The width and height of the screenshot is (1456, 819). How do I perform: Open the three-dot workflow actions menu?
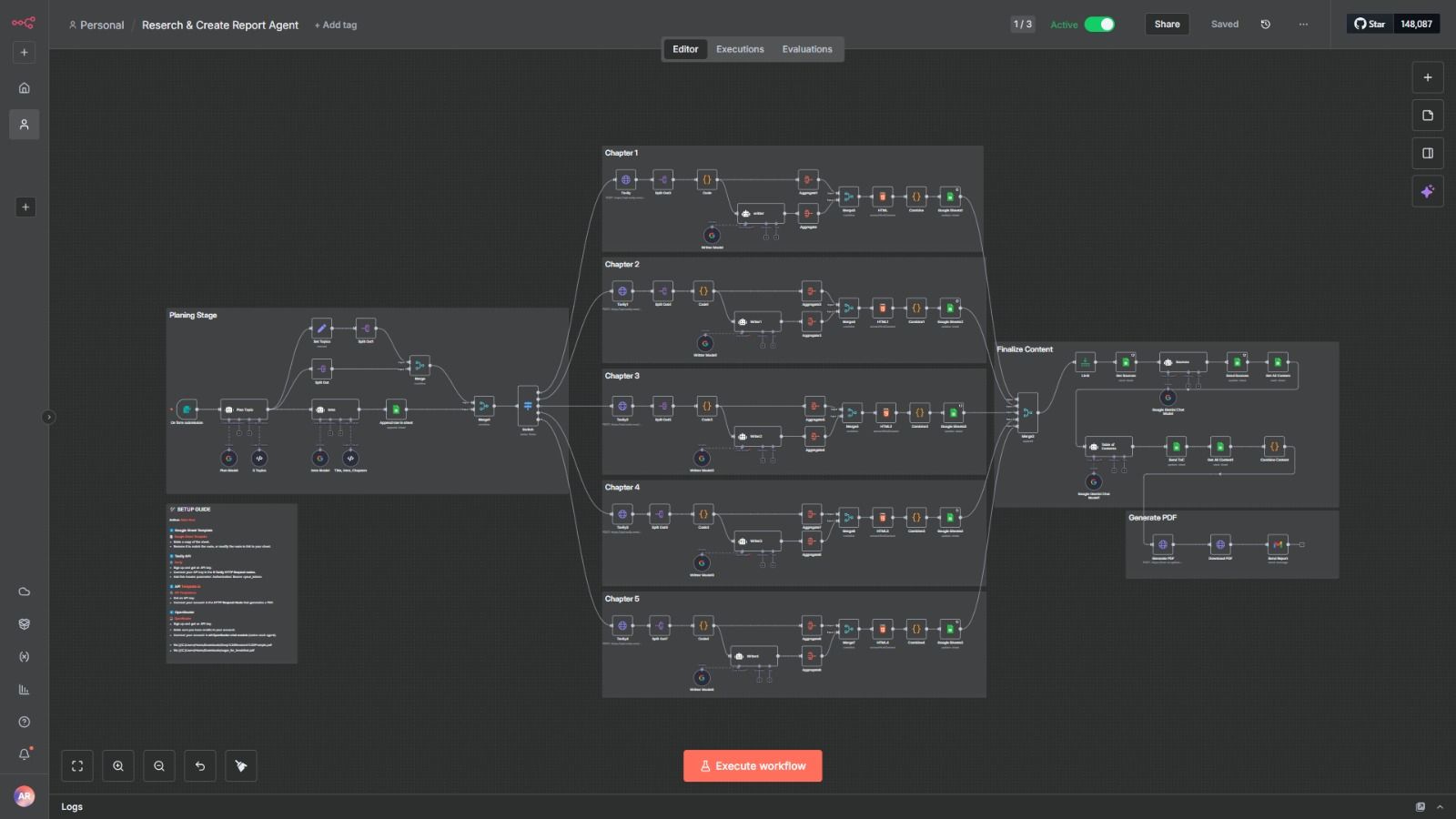click(x=1303, y=25)
